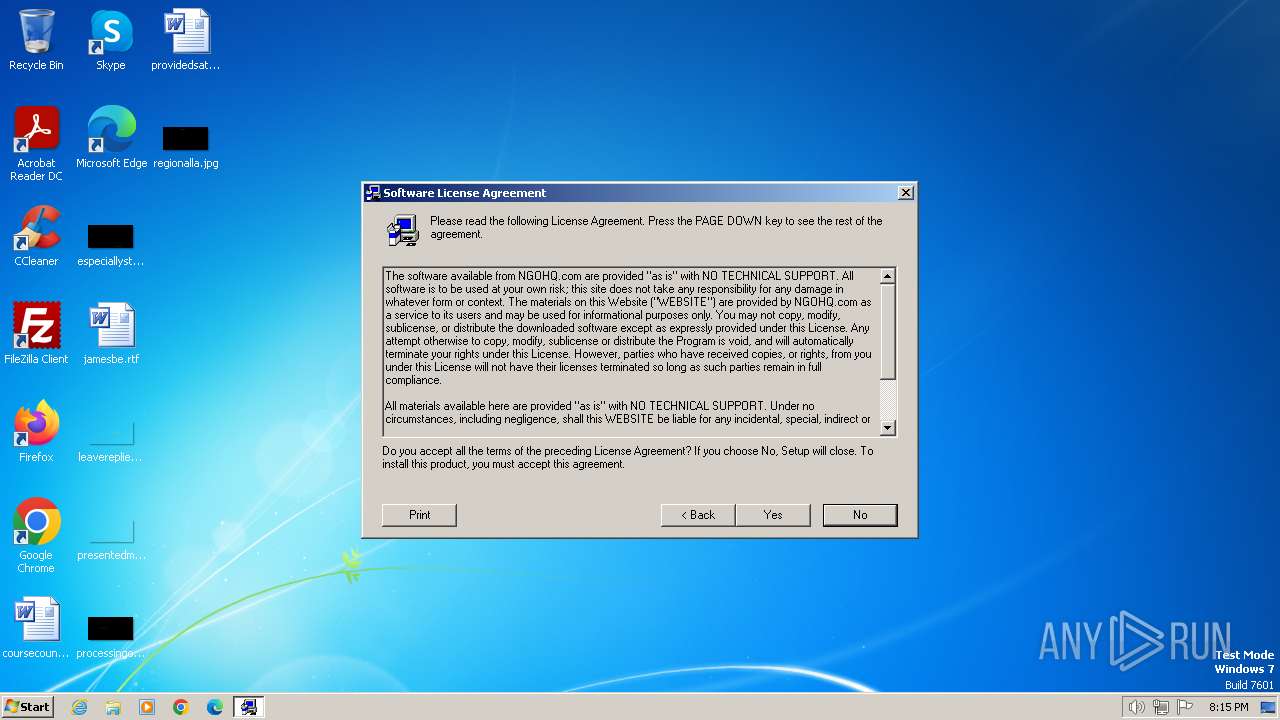This screenshot has height=720, width=1280.
Task: Launch Firefox from the desktop
Action: (36, 432)
